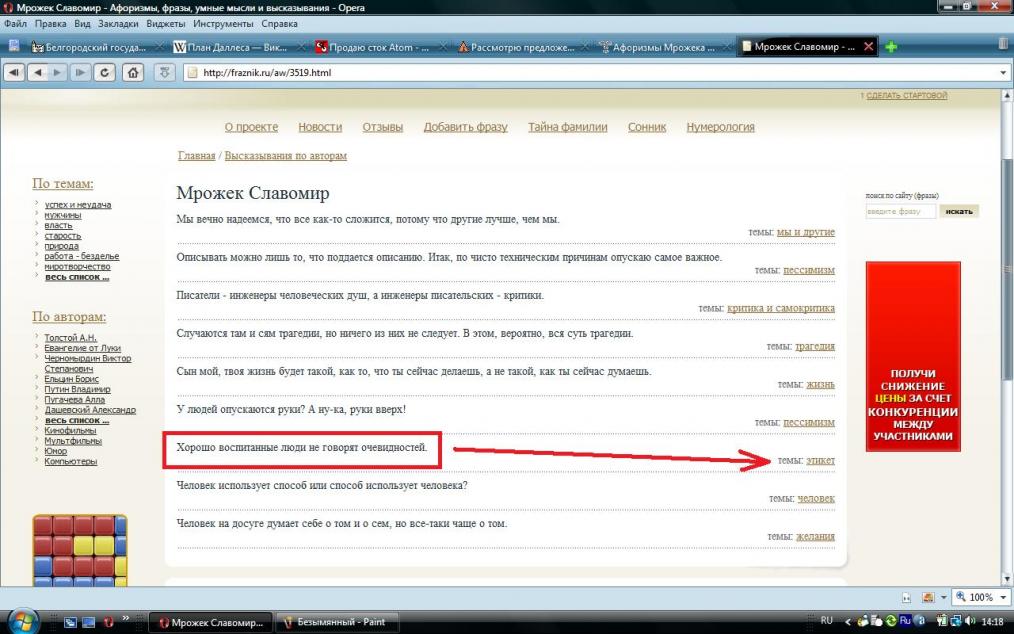
Task: Open the closed tabs trash icon
Action: pyautogui.click(x=1003, y=45)
